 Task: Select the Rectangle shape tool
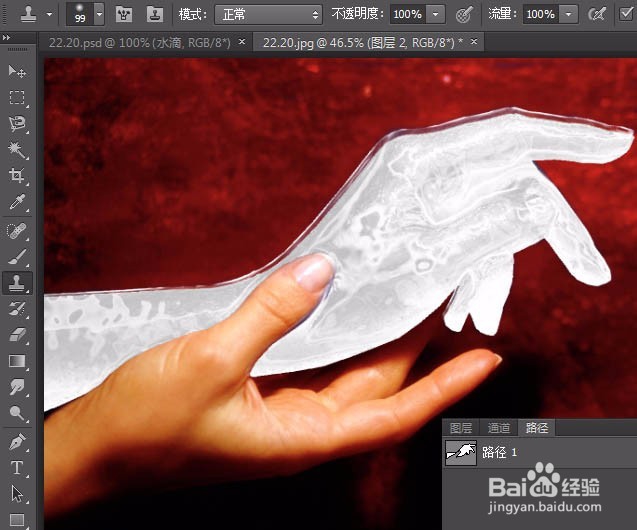17,520
